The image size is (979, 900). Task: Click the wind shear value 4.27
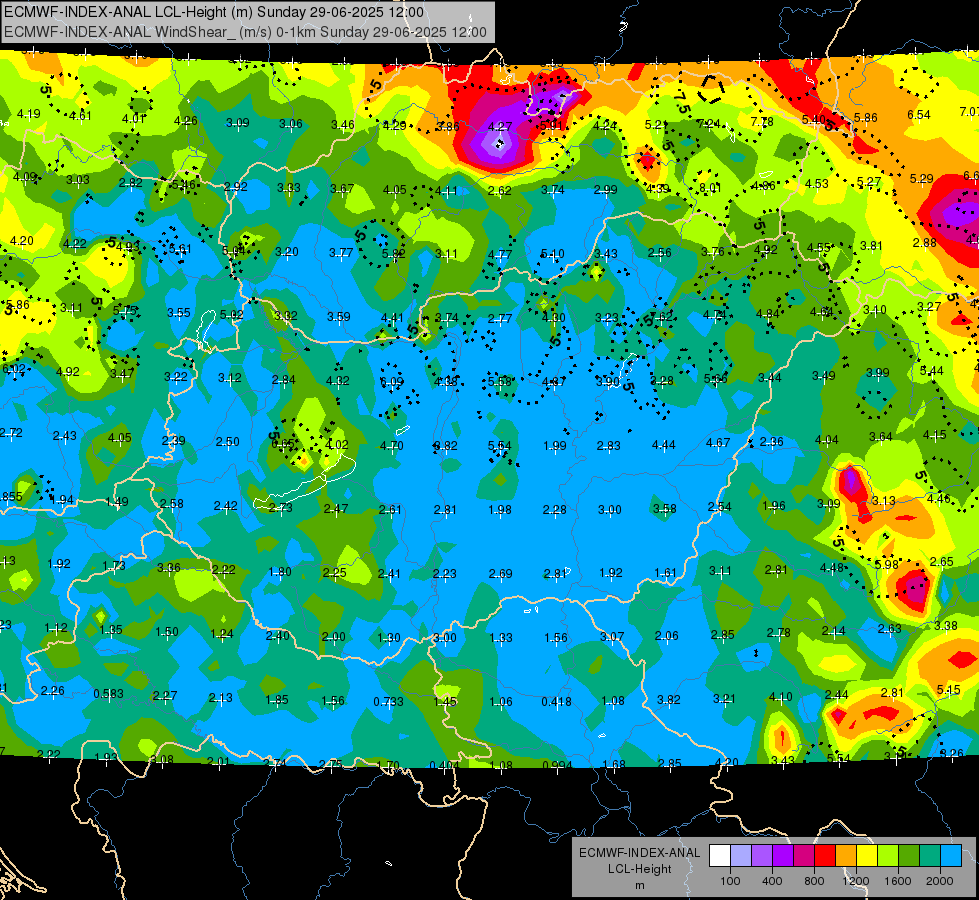click(499, 127)
